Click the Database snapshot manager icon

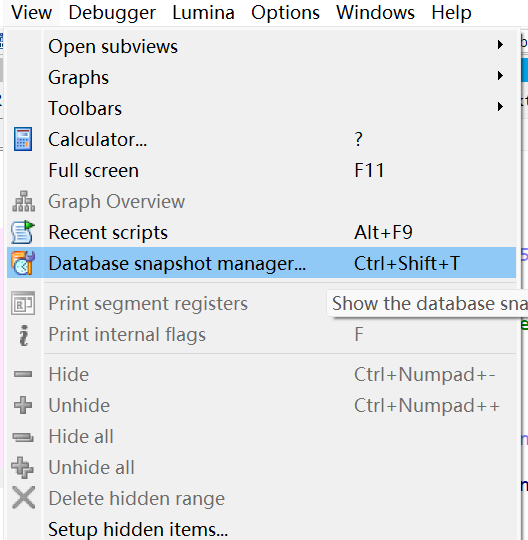[x=23, y=263]
